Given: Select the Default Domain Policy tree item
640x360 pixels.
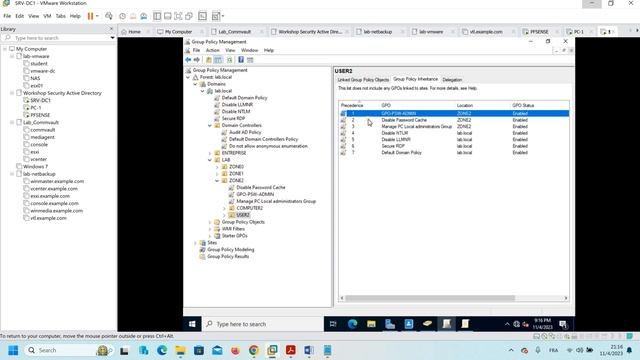Looking at the screenshot, I should click(244, 98).
